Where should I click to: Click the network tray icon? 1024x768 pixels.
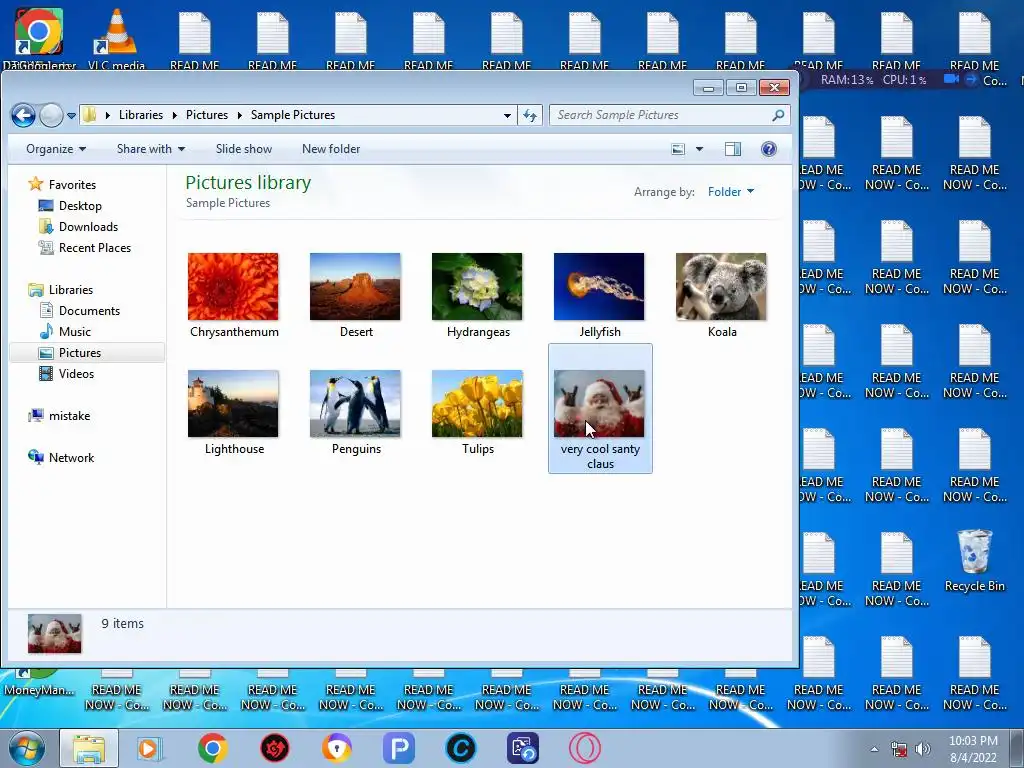(899, 749)
